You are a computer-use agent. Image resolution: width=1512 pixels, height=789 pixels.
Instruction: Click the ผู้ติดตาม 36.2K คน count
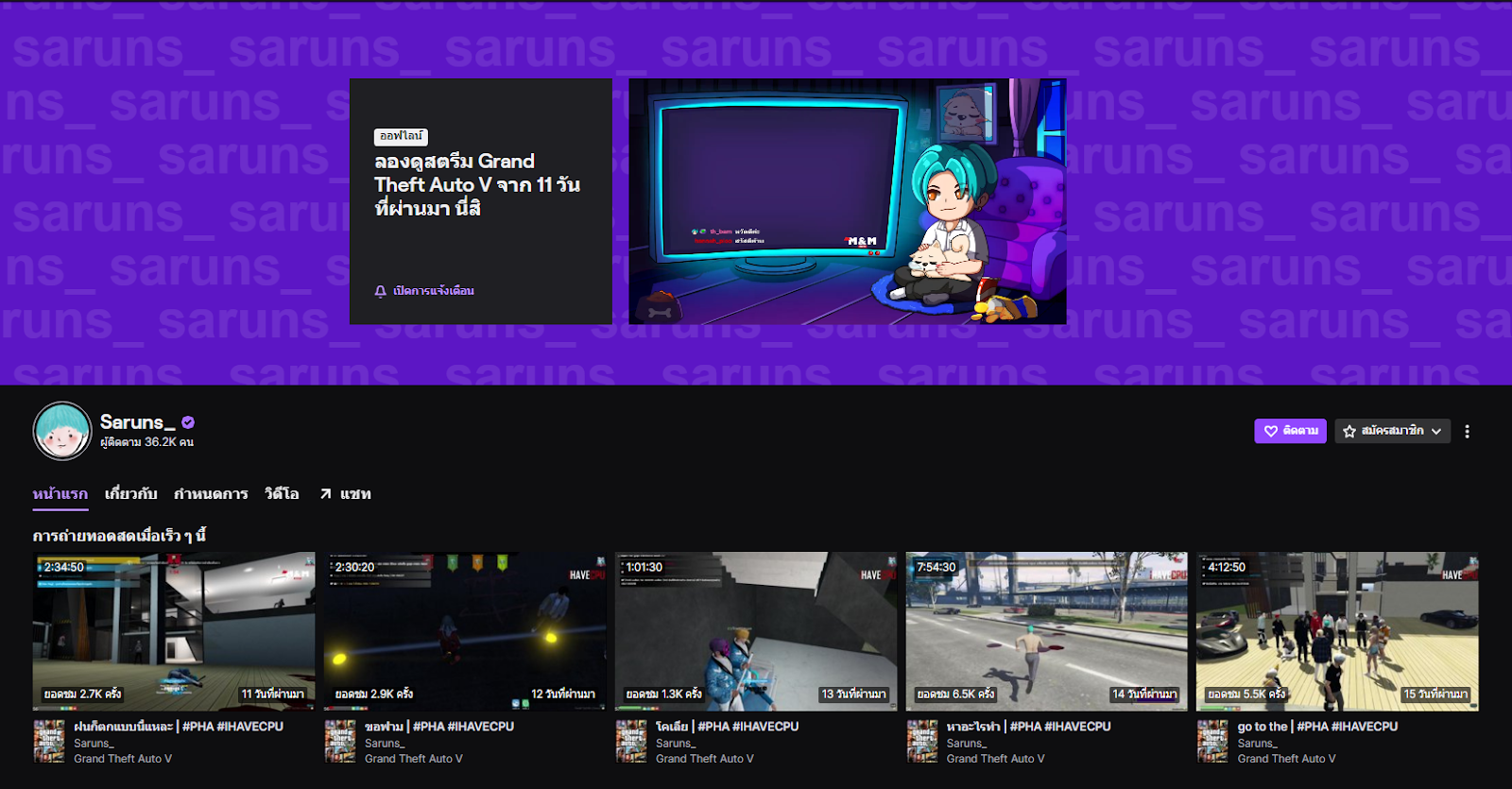pos(147,442)
